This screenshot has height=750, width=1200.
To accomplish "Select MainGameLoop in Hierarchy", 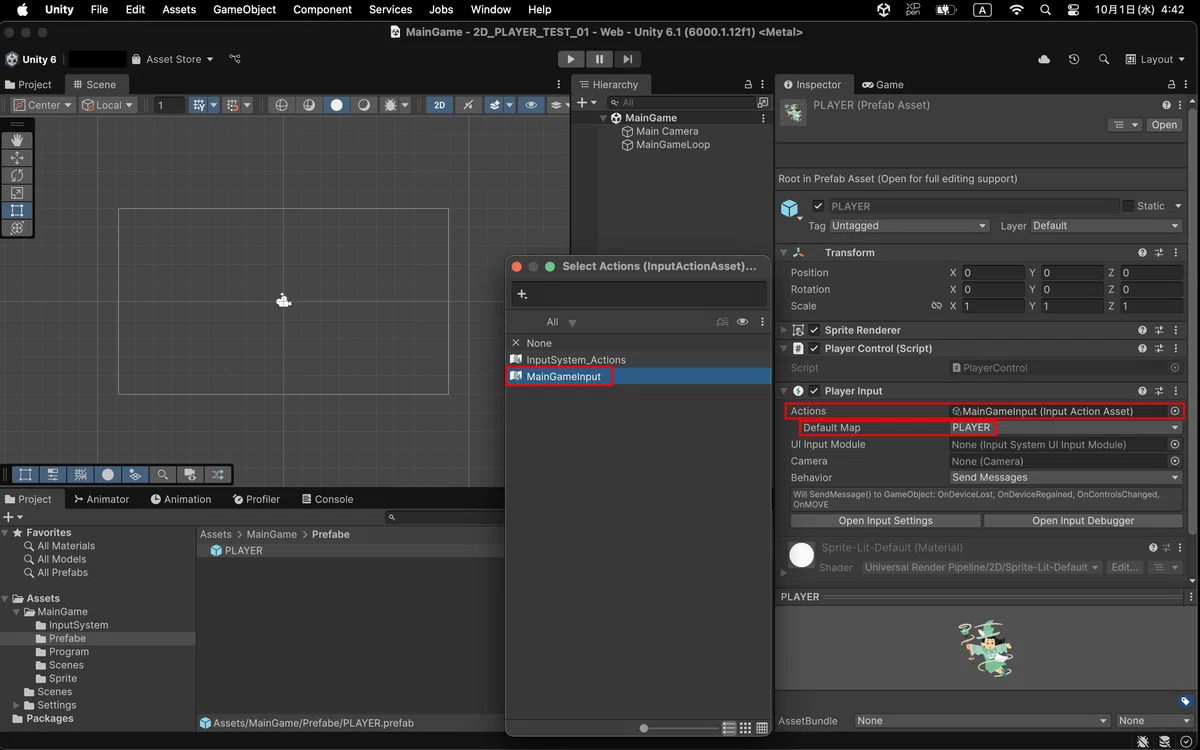I will pyautogui.click(x=672, y=145).
